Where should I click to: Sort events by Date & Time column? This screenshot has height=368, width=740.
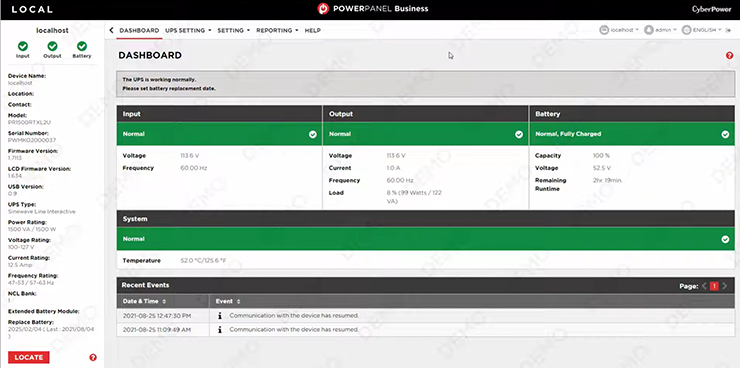click(144, 301)
